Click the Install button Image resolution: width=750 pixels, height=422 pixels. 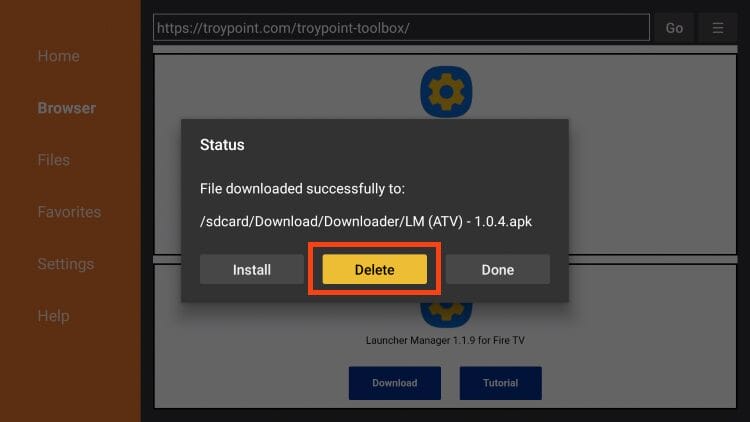coord(252,269)
